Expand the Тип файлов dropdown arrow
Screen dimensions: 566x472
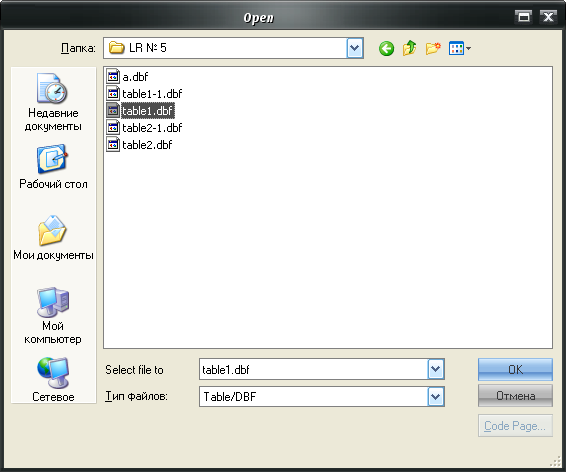[x=436, y=397]
